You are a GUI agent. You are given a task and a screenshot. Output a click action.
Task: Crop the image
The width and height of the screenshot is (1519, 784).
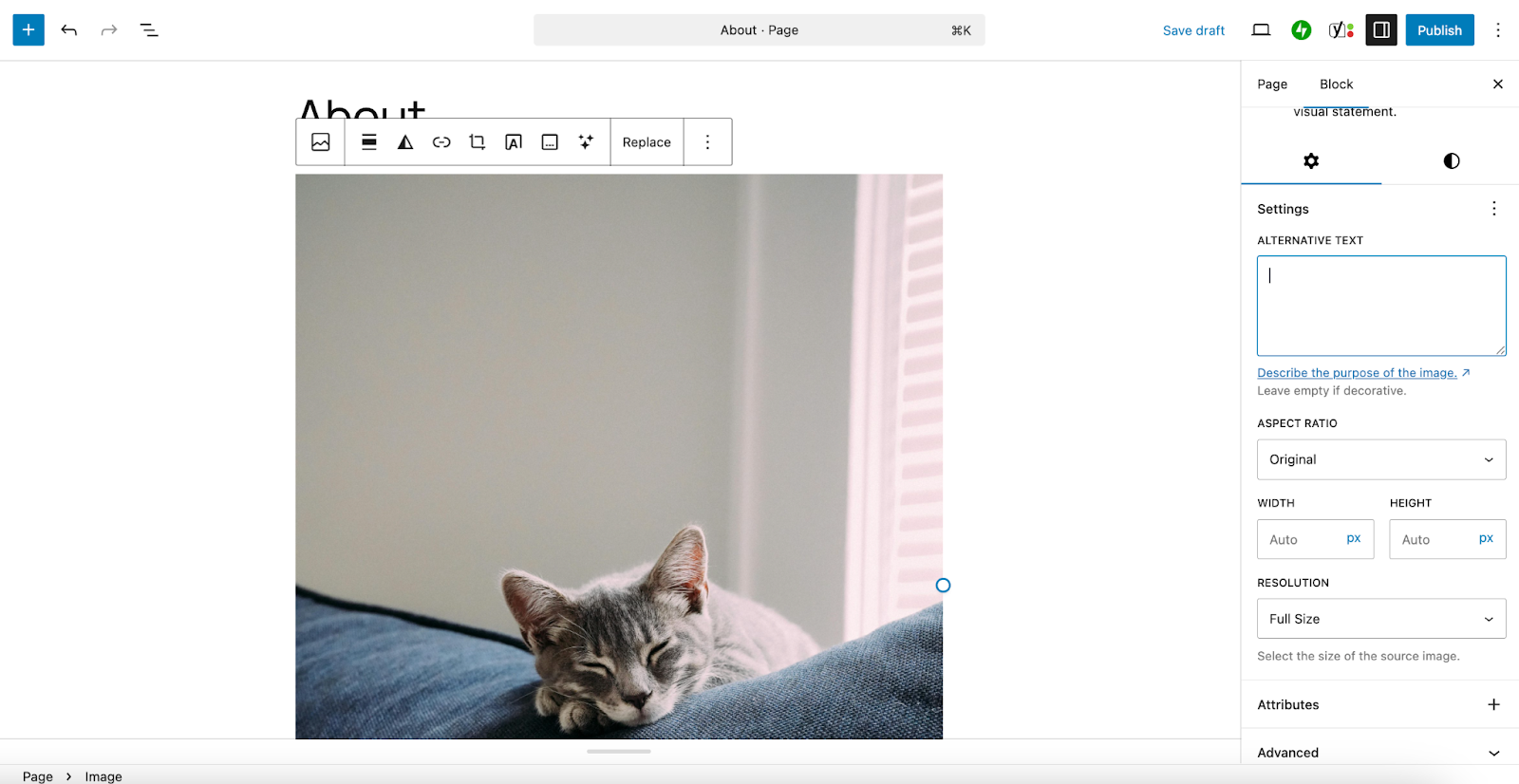point(478,142)
